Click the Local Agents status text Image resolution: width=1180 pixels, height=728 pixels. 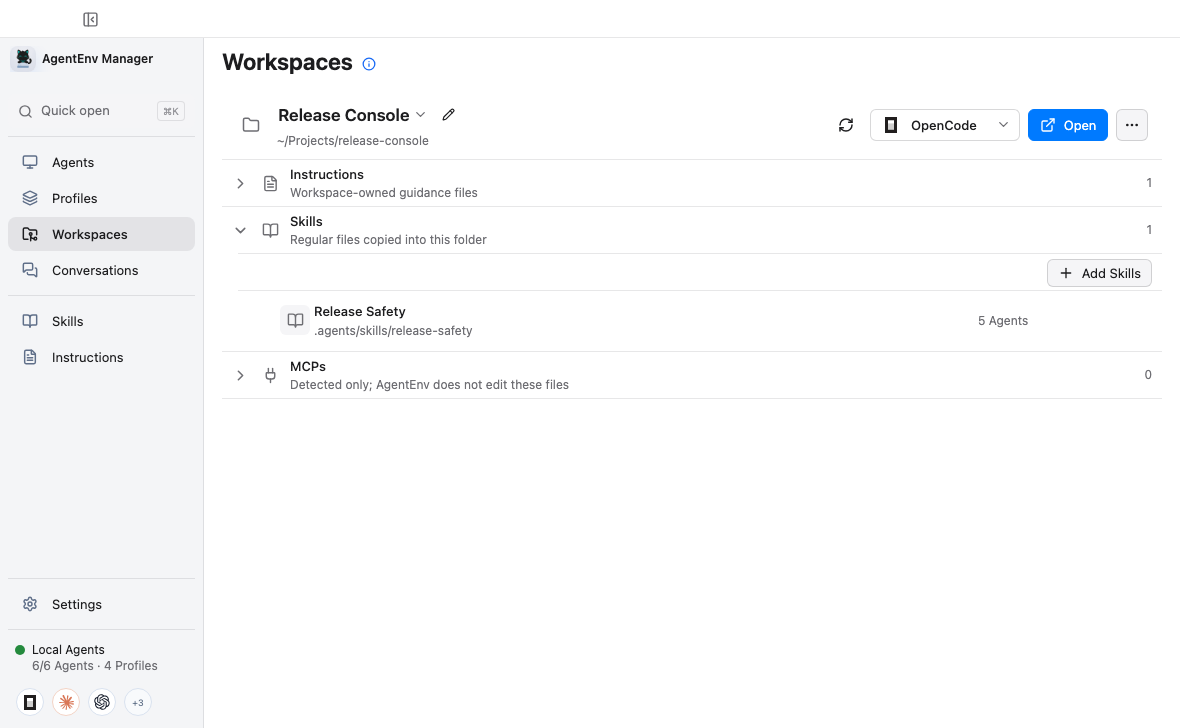(x=68, y=650)
